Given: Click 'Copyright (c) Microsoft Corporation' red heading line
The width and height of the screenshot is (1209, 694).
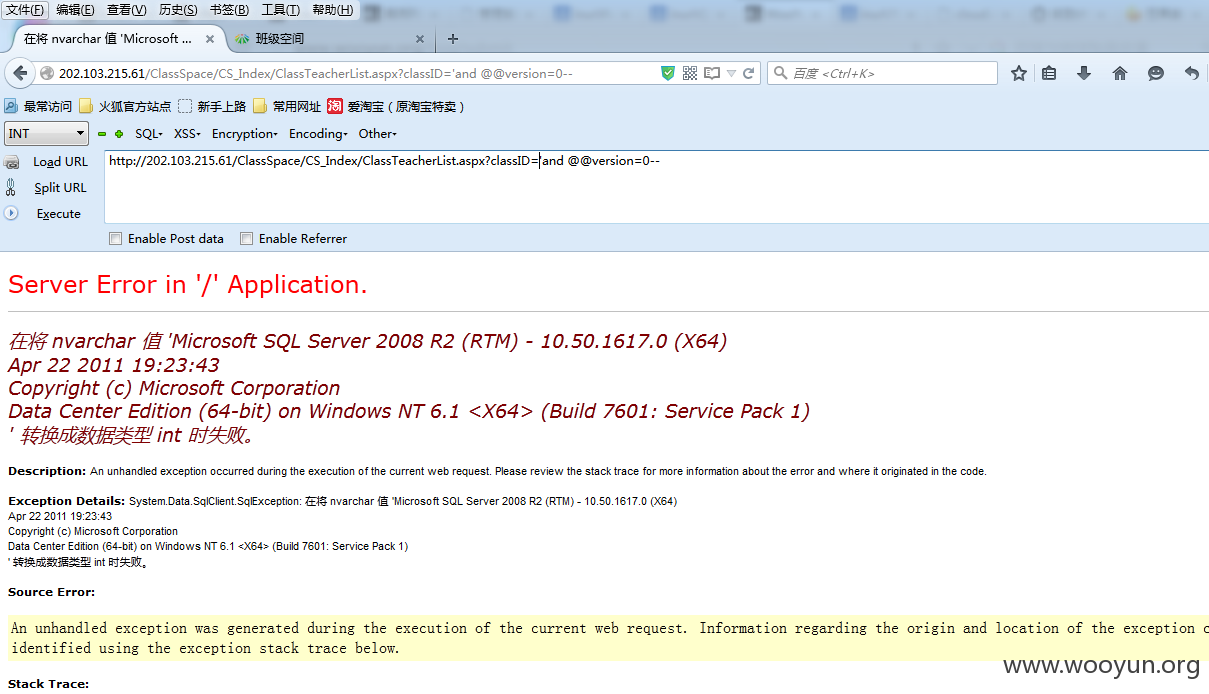Looking at the screenshot, I should click(x=174, y=388).
